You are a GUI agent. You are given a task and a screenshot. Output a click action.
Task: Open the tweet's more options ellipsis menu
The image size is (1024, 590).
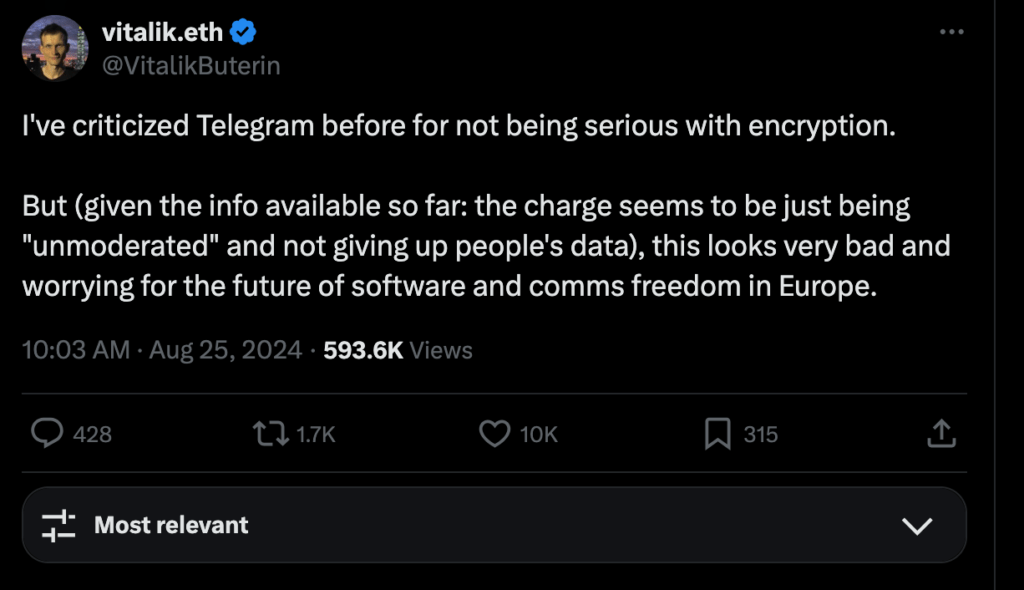(951, 32)
